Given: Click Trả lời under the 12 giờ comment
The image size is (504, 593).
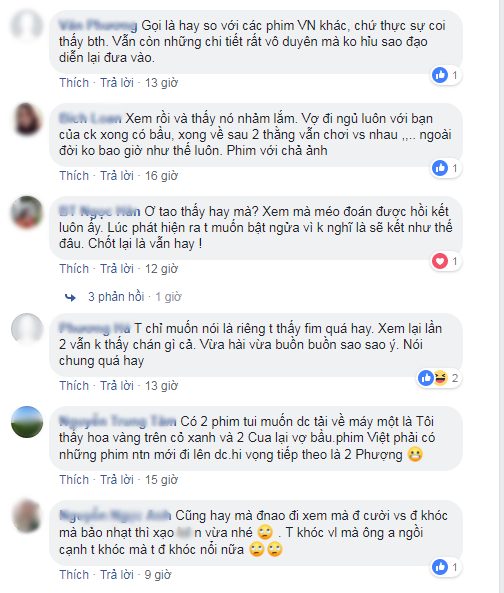Looking at the screenshot, I should click(117, 269).
